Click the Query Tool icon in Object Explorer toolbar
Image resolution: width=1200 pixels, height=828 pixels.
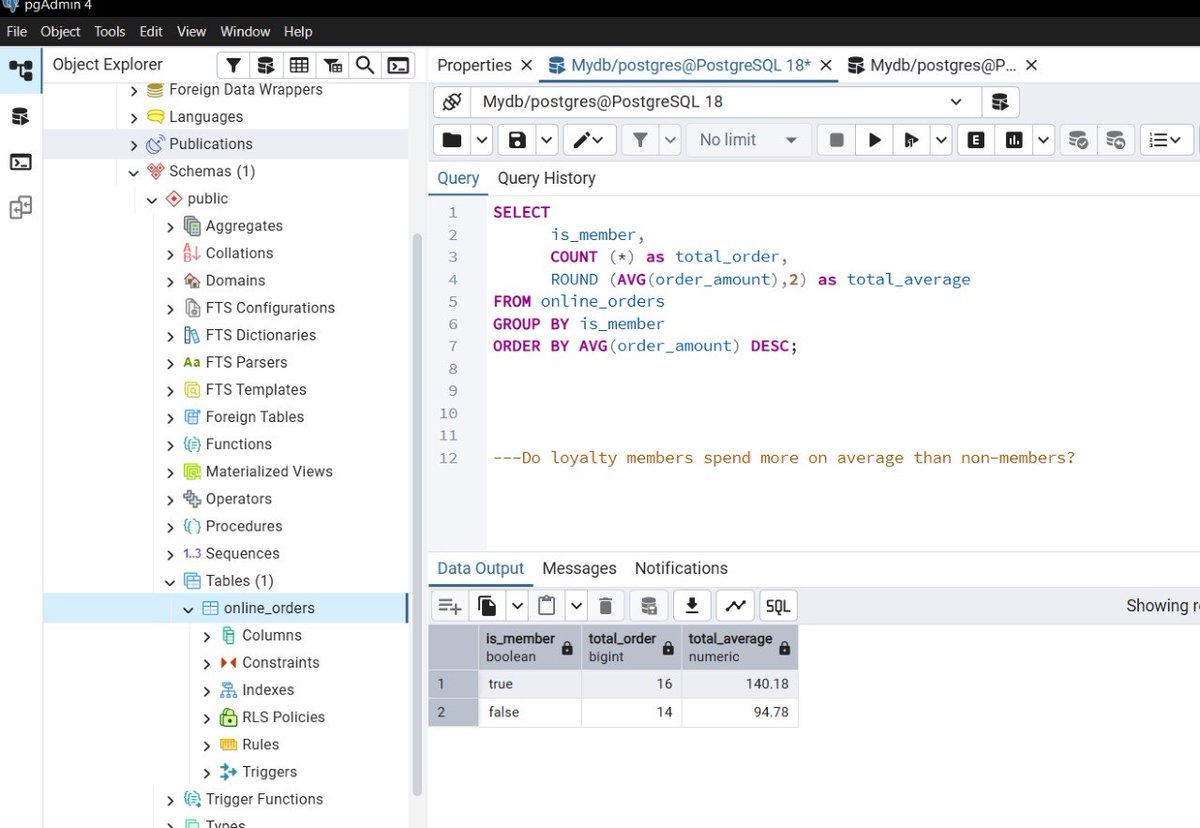(x=266, y=65)
